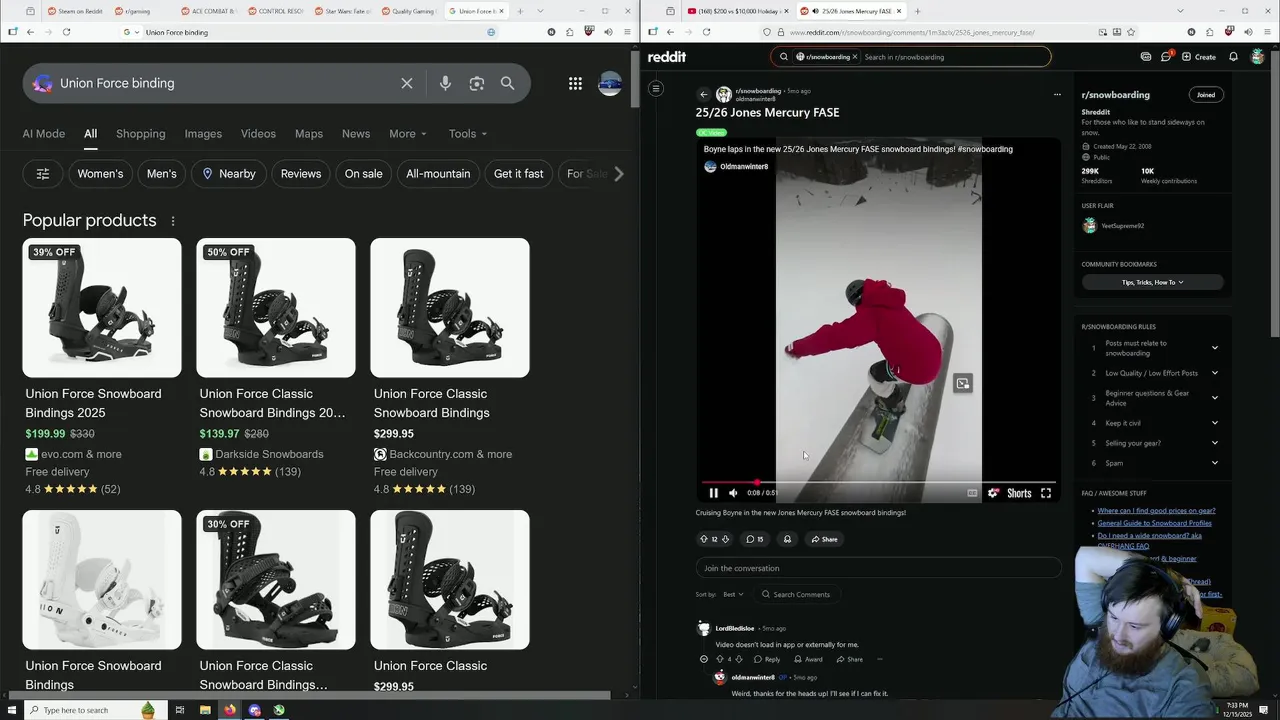Remove the r/snowboarding search filter chip
The width and height of the screenshot is (1280, 720).
(x=854, y=57)
